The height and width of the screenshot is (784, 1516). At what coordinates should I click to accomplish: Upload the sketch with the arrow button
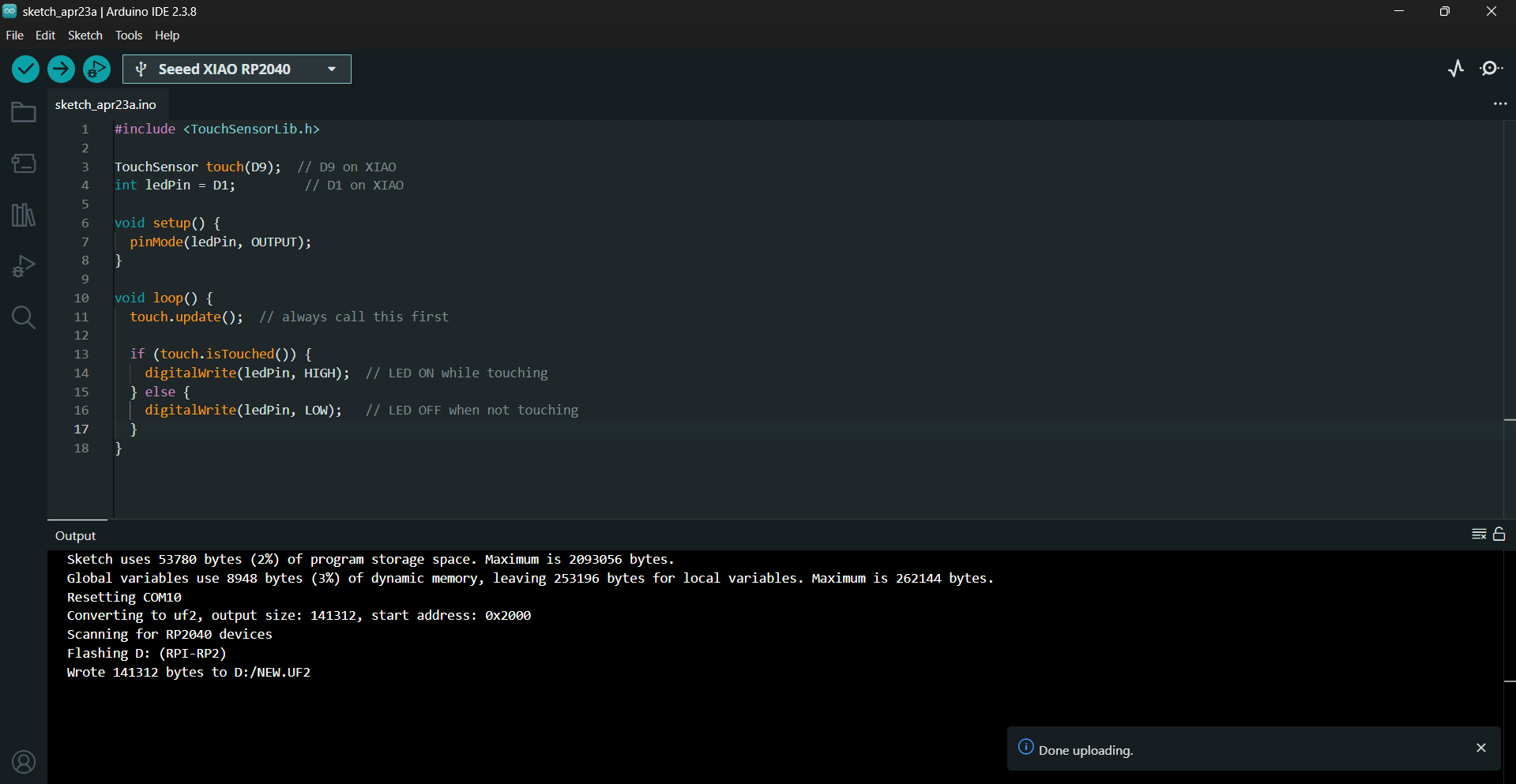pos(61,69)
